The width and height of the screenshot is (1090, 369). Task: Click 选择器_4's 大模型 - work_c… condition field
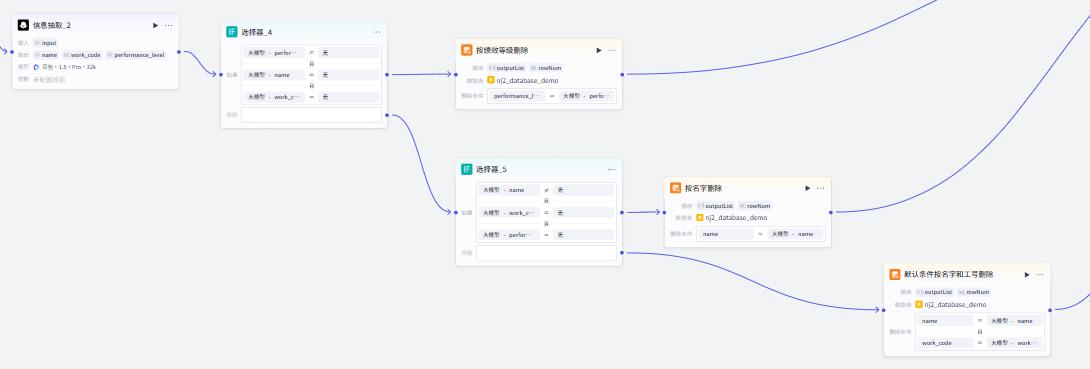tap(274, 97)
